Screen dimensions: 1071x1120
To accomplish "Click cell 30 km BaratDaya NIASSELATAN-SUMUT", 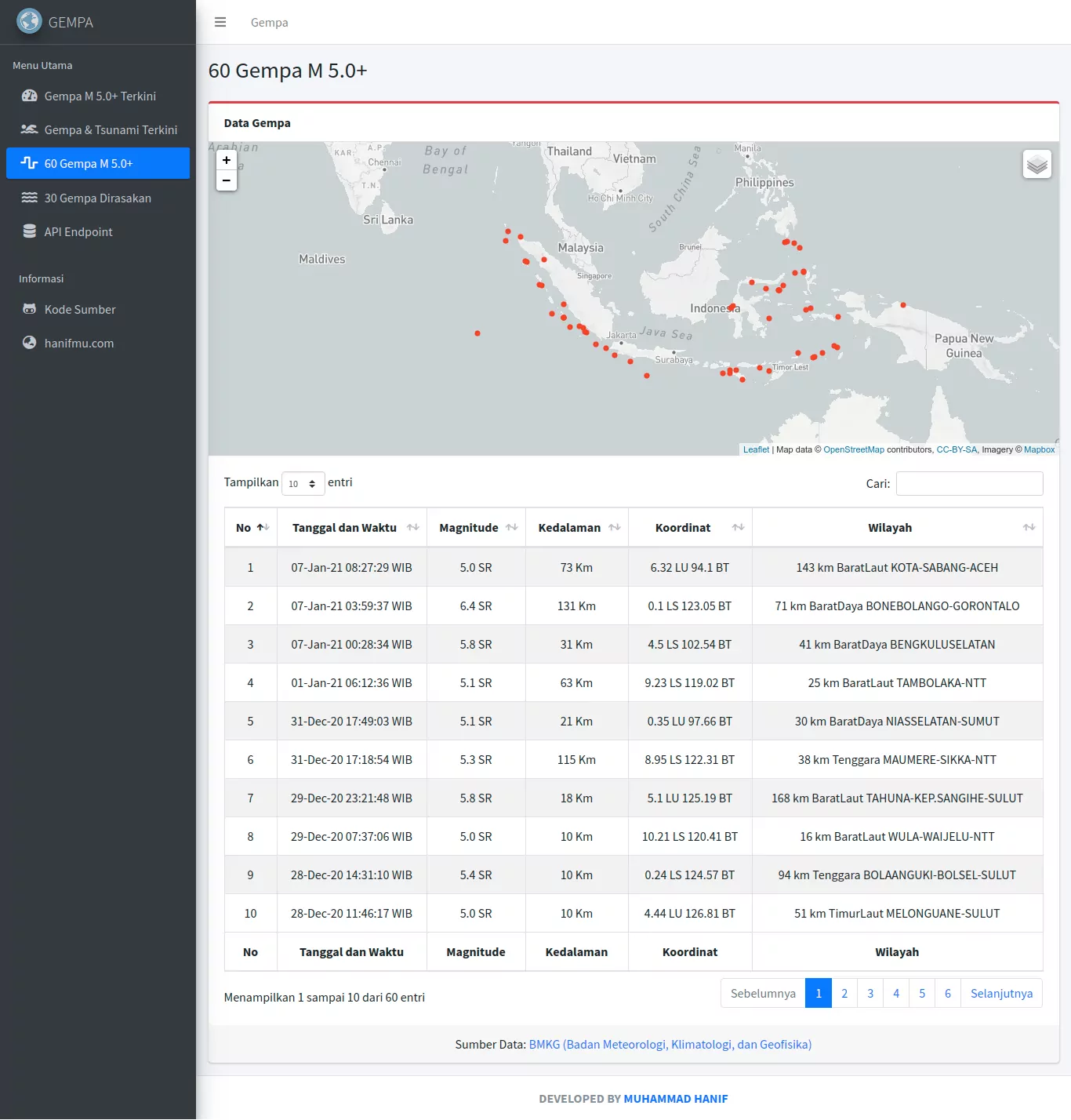I will pyautogui.click(x=897, y=721).
